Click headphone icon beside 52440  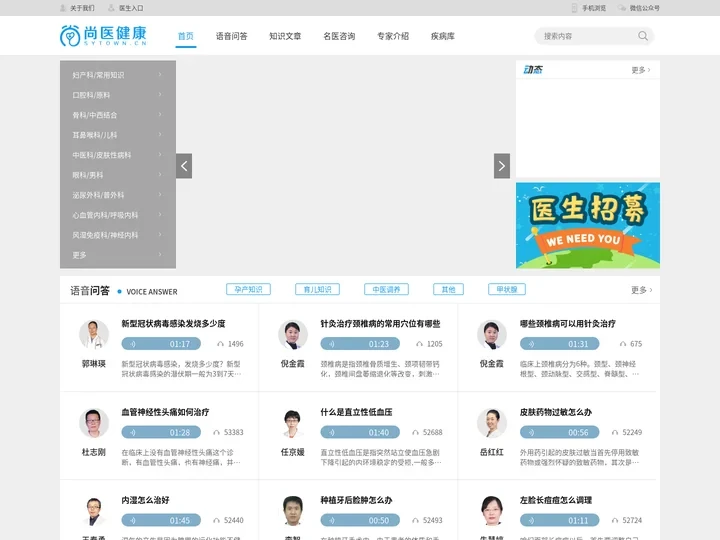coord(216,520)
